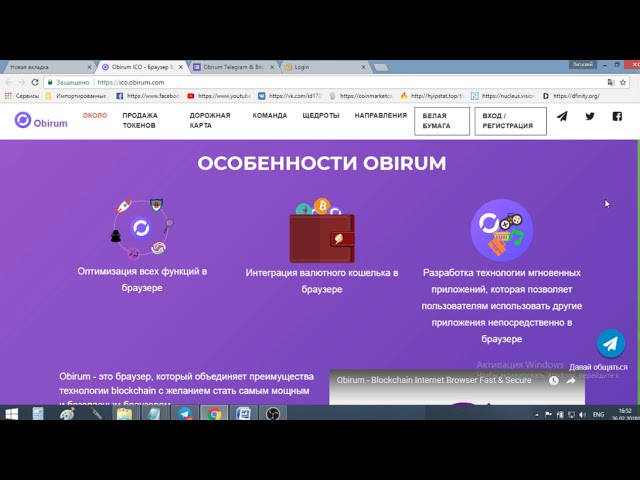
Task: Open the ПРОДАЖА ТОКЕНОВ menu item
Action: [140, 120]
